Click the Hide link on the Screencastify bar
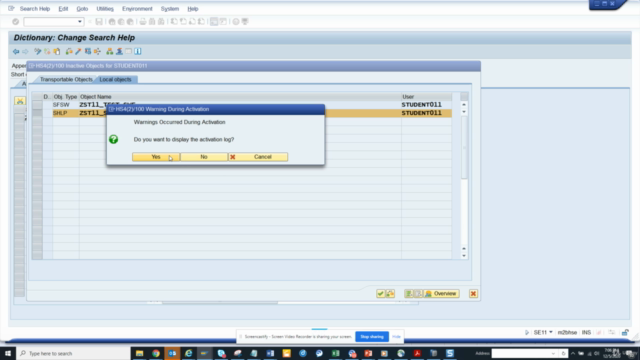This screenshot has width=640, height=360. coord(396,337)
